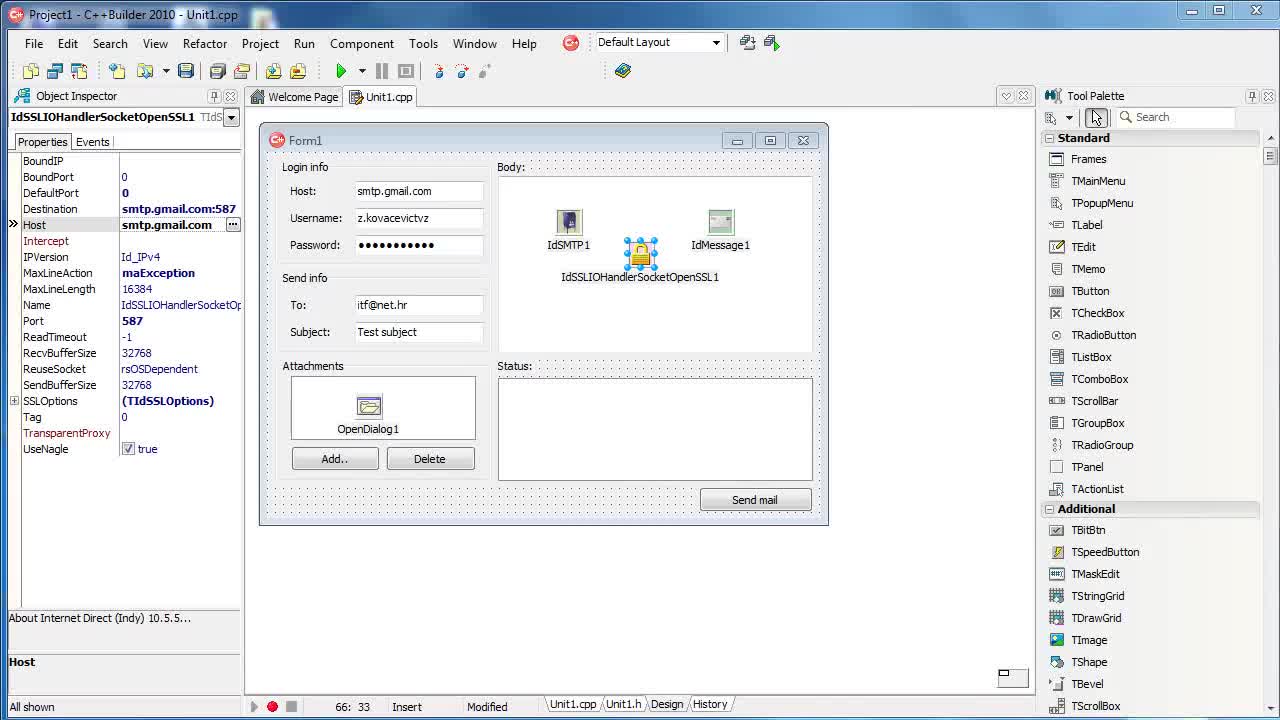Click the Add.. attachment button

tap(335, 459)
